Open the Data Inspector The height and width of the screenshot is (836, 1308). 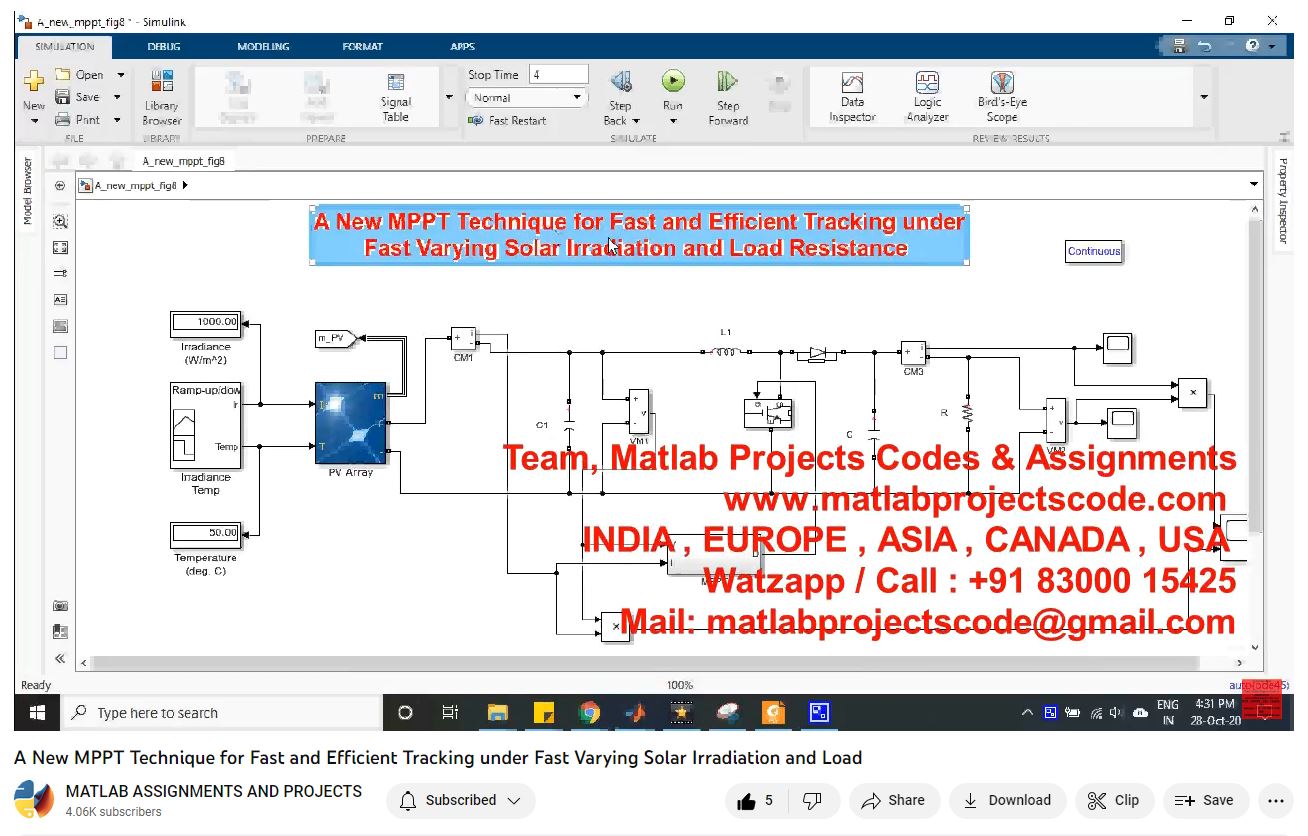pos(852,97)
